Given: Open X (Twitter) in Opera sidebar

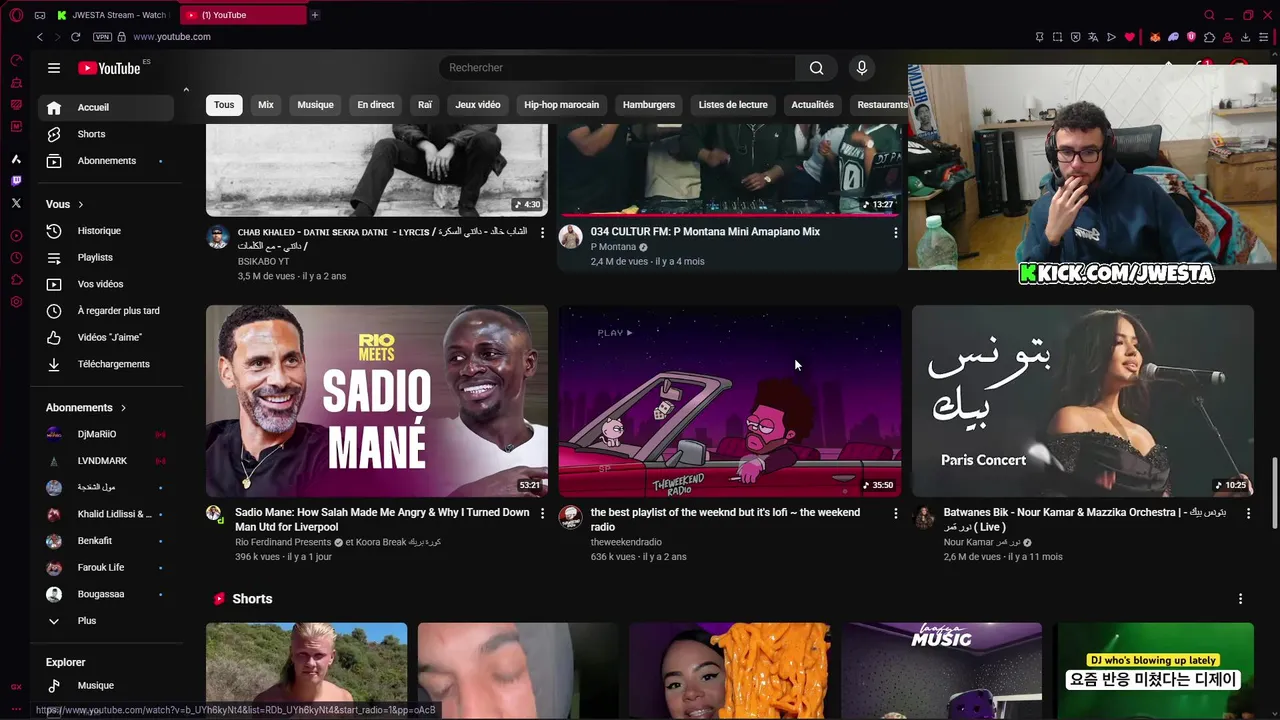Looking at the screenshot, I should click(x=16, y=203).
